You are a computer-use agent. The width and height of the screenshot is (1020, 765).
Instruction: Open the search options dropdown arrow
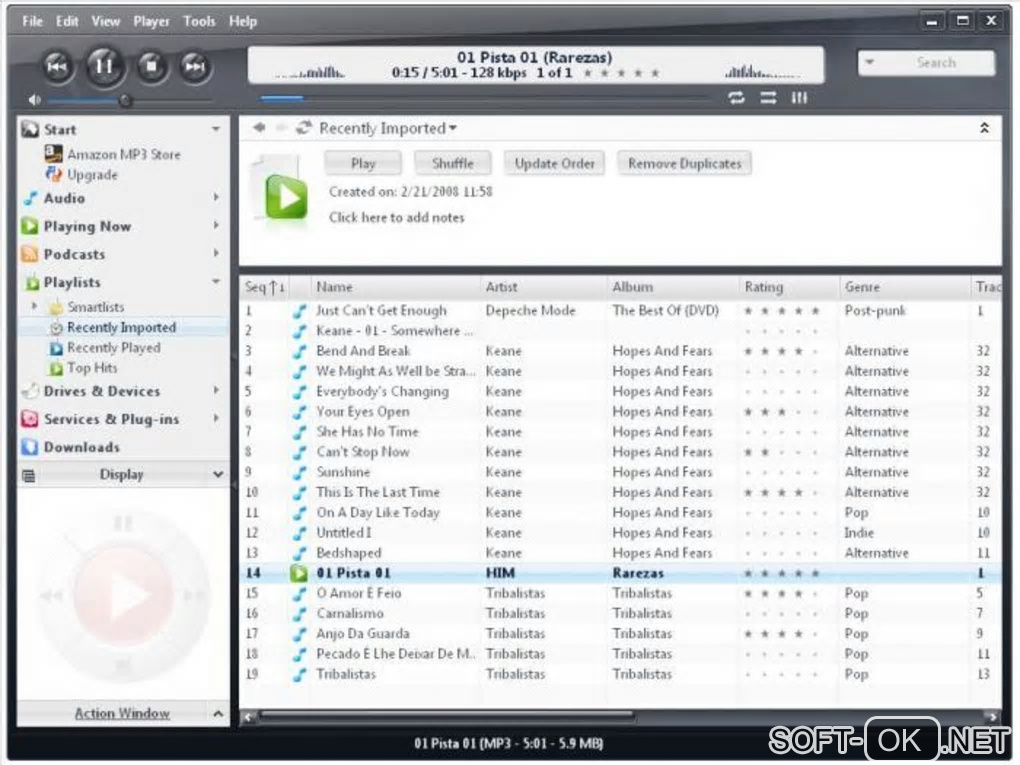coord(870,62)
